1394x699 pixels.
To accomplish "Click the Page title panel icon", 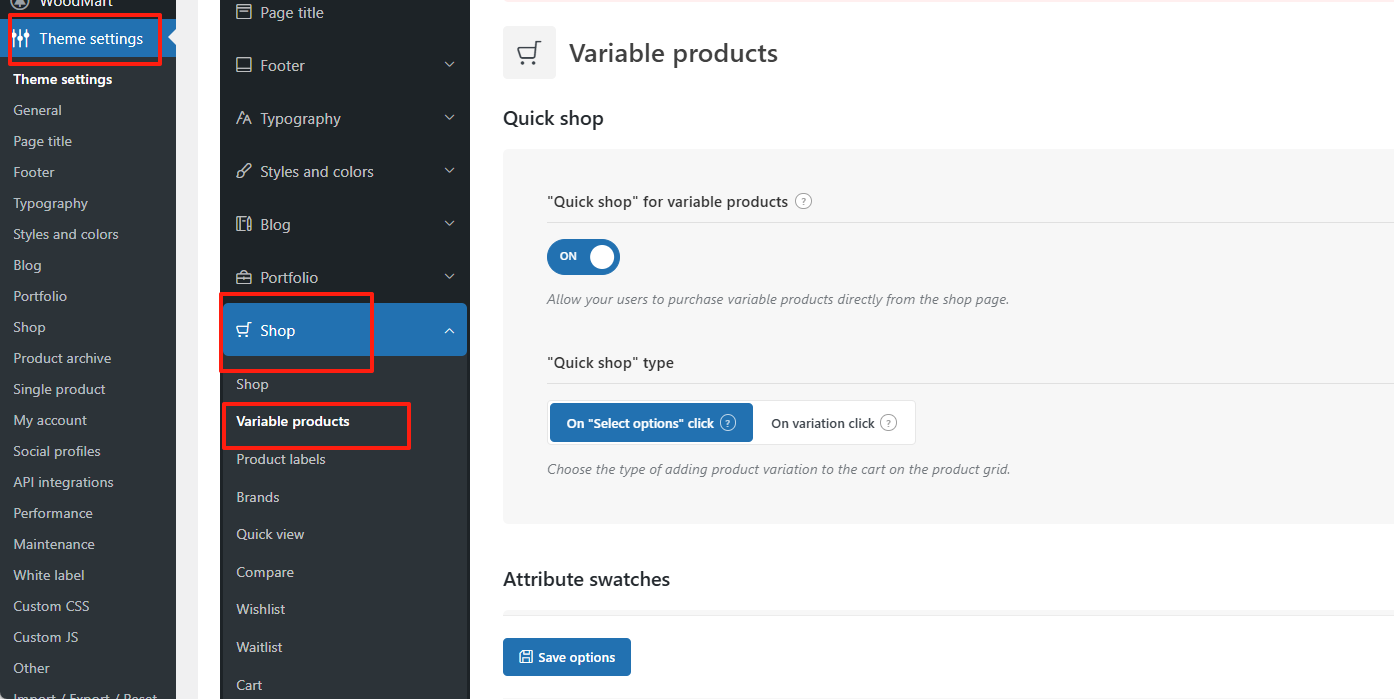I will [244, 12].
